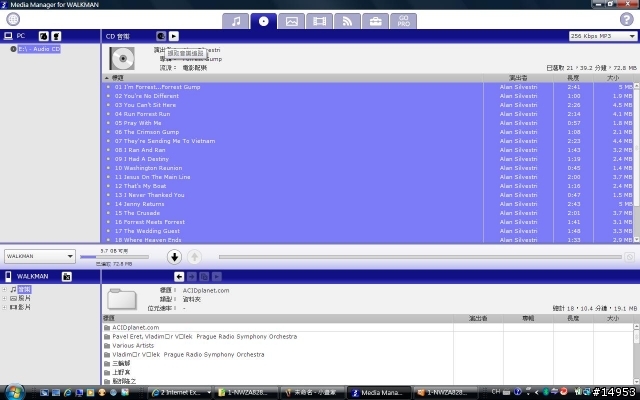640x400 pixels.
Task: Select track 07 They're Sending Me To Vietnam
Action: click(x=368, y=141)
